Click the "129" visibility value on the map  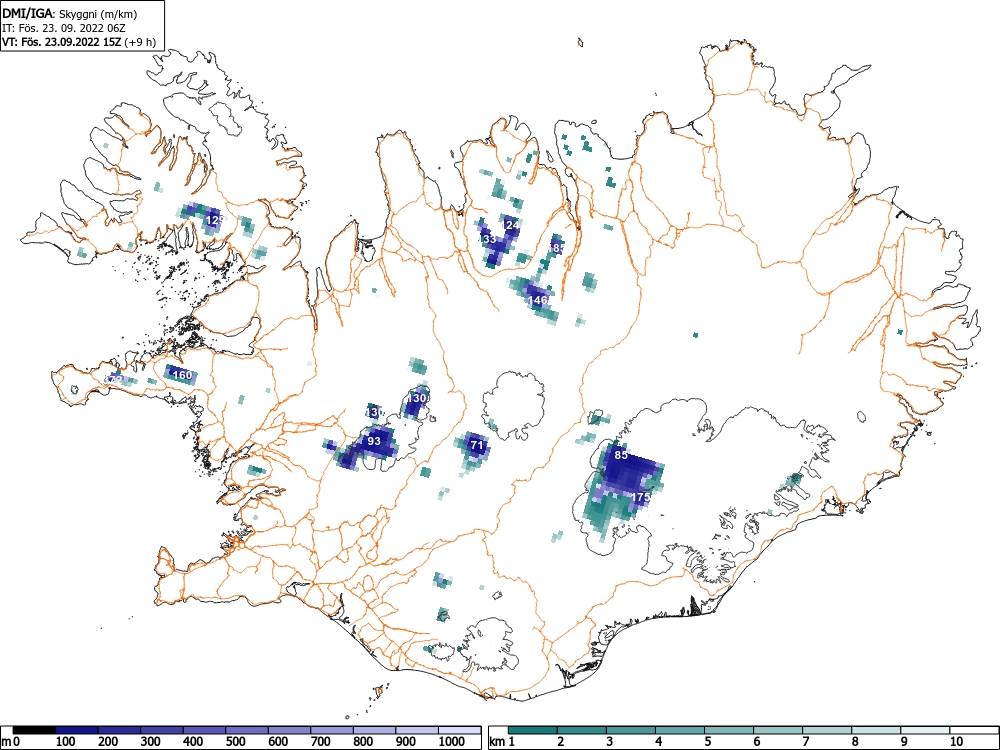pyautogui.click(x=216, y=220)
